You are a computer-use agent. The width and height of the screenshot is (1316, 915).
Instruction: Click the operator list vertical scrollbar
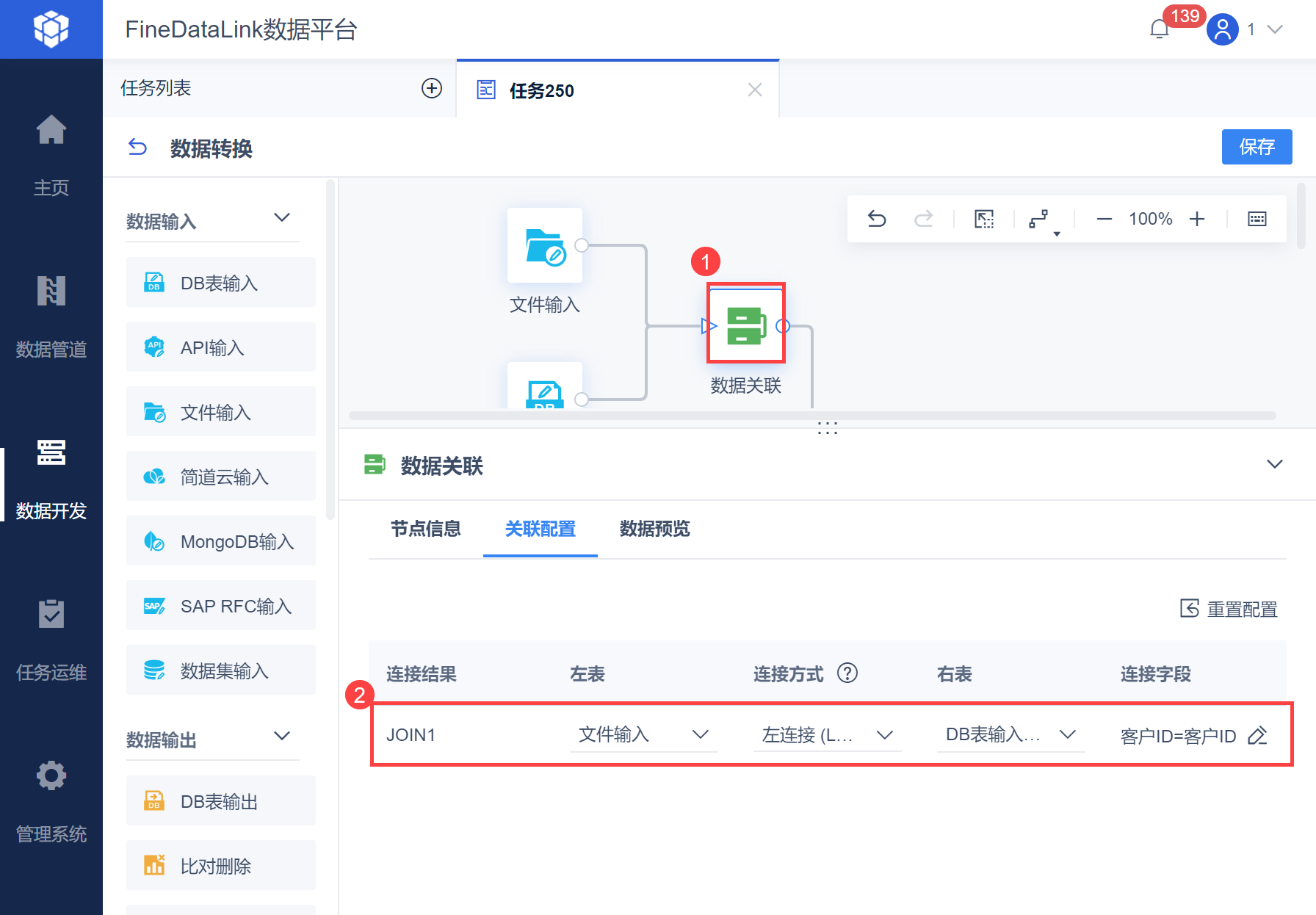(330, 350)
